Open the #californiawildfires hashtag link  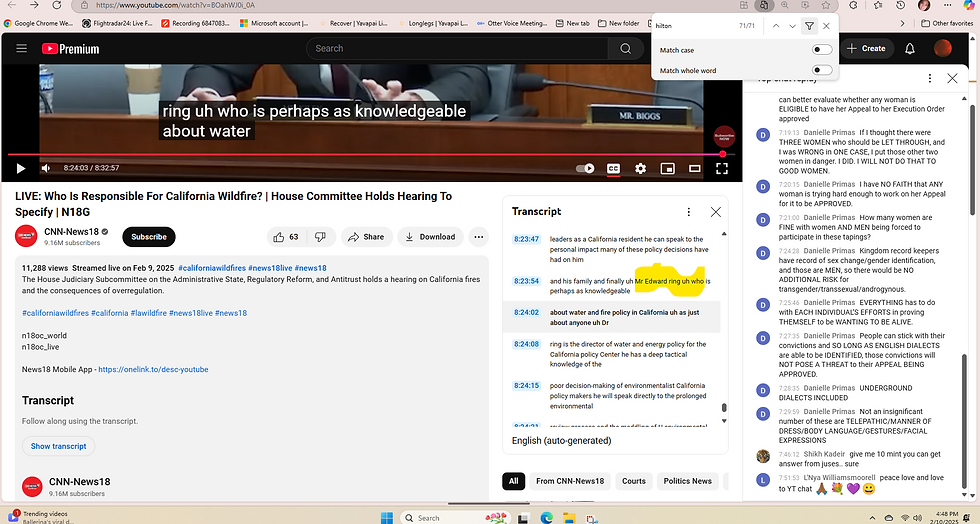212,268
